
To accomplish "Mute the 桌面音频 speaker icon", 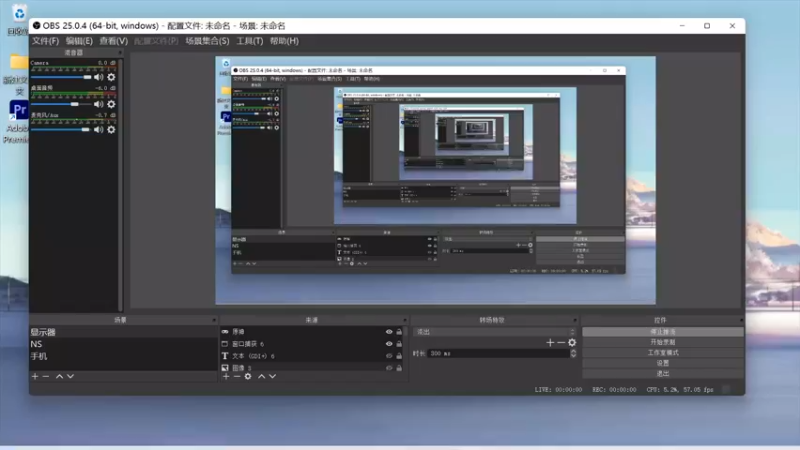I will pyautogui.click(x=98, y=104).
